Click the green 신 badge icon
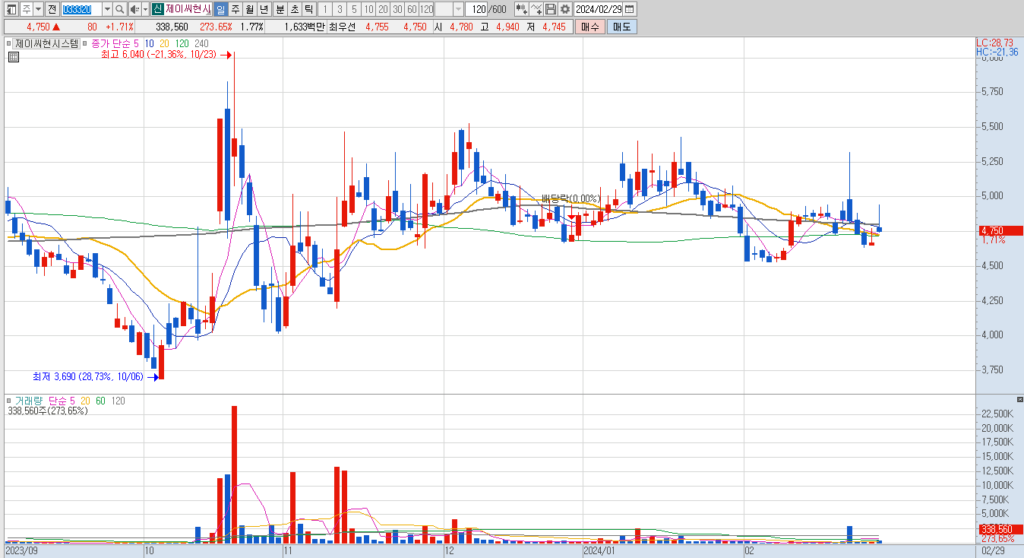 pyautogui.click(x=158, y=9)
